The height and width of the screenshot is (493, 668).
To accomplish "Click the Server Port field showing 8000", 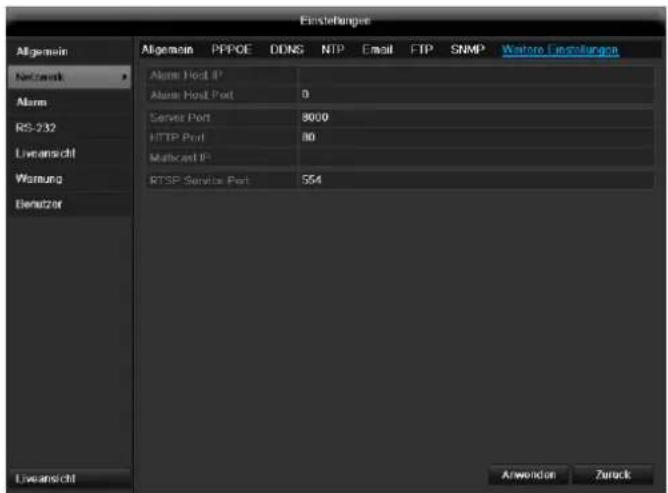I will pos(475,118).
